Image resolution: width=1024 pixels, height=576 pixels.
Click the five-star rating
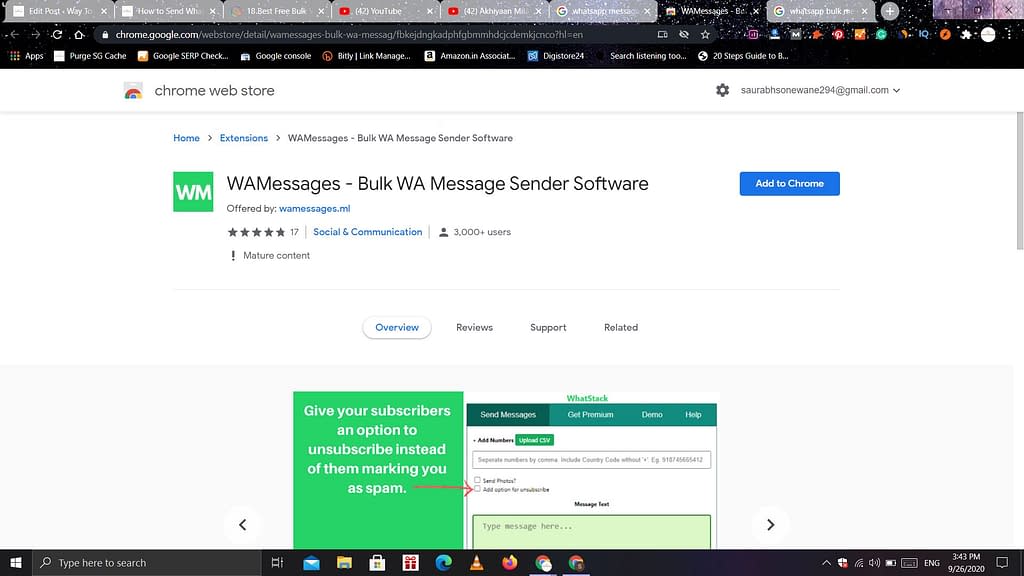tap(256, 232)
